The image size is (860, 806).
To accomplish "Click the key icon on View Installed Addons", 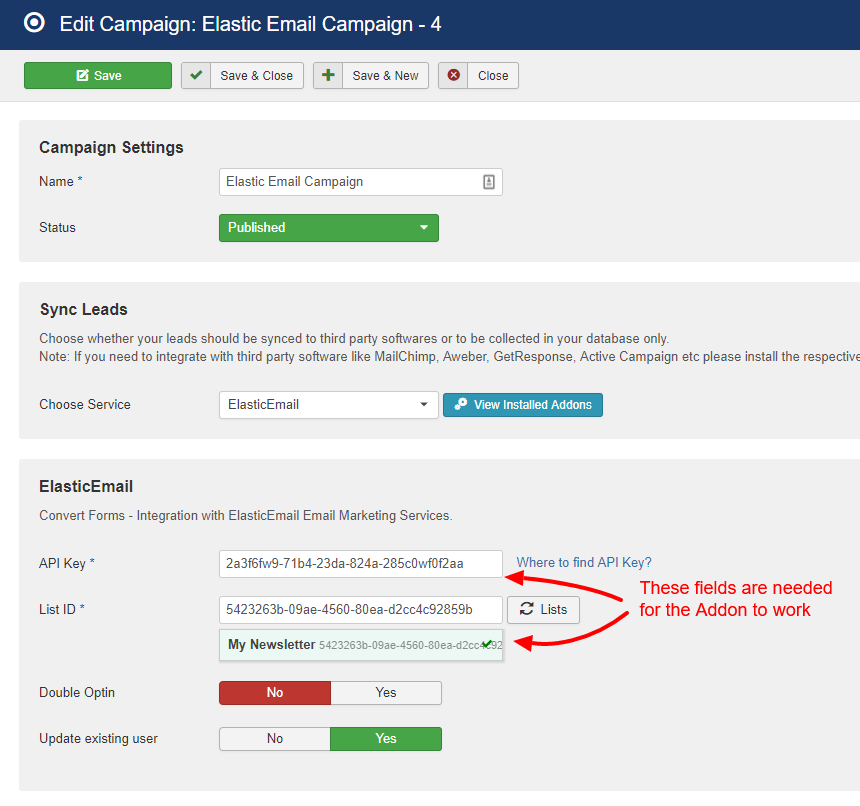I will tap(461, 404).
